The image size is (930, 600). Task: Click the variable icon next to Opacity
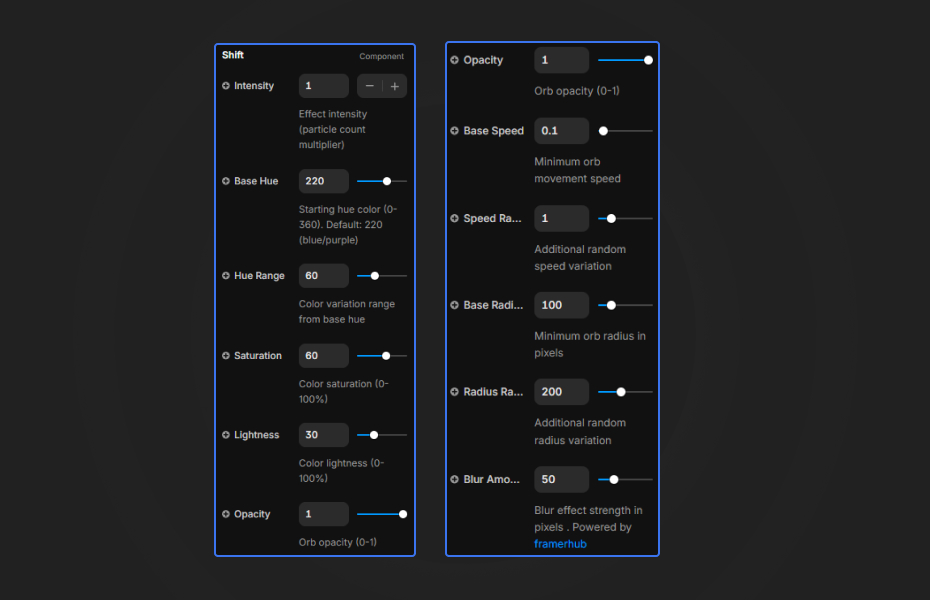click(456, 60)
